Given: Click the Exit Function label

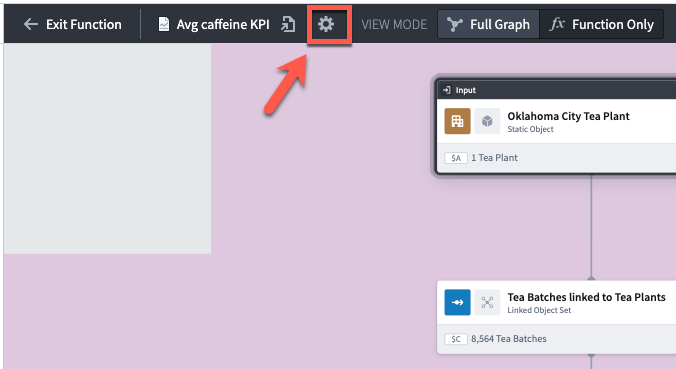Looking at the screenshot, I should pyautogui.click(x=84, y=25).
